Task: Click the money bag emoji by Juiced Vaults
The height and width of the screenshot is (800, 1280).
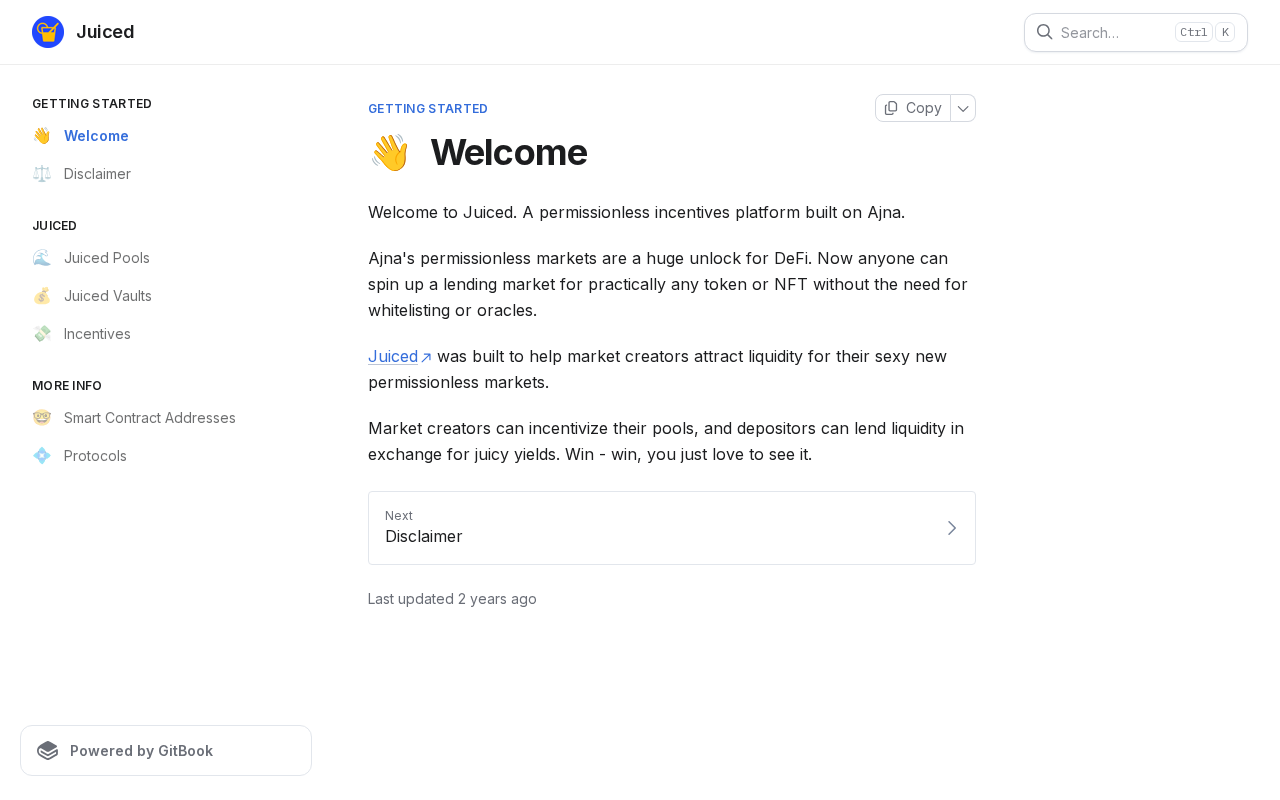Action: 41,296
